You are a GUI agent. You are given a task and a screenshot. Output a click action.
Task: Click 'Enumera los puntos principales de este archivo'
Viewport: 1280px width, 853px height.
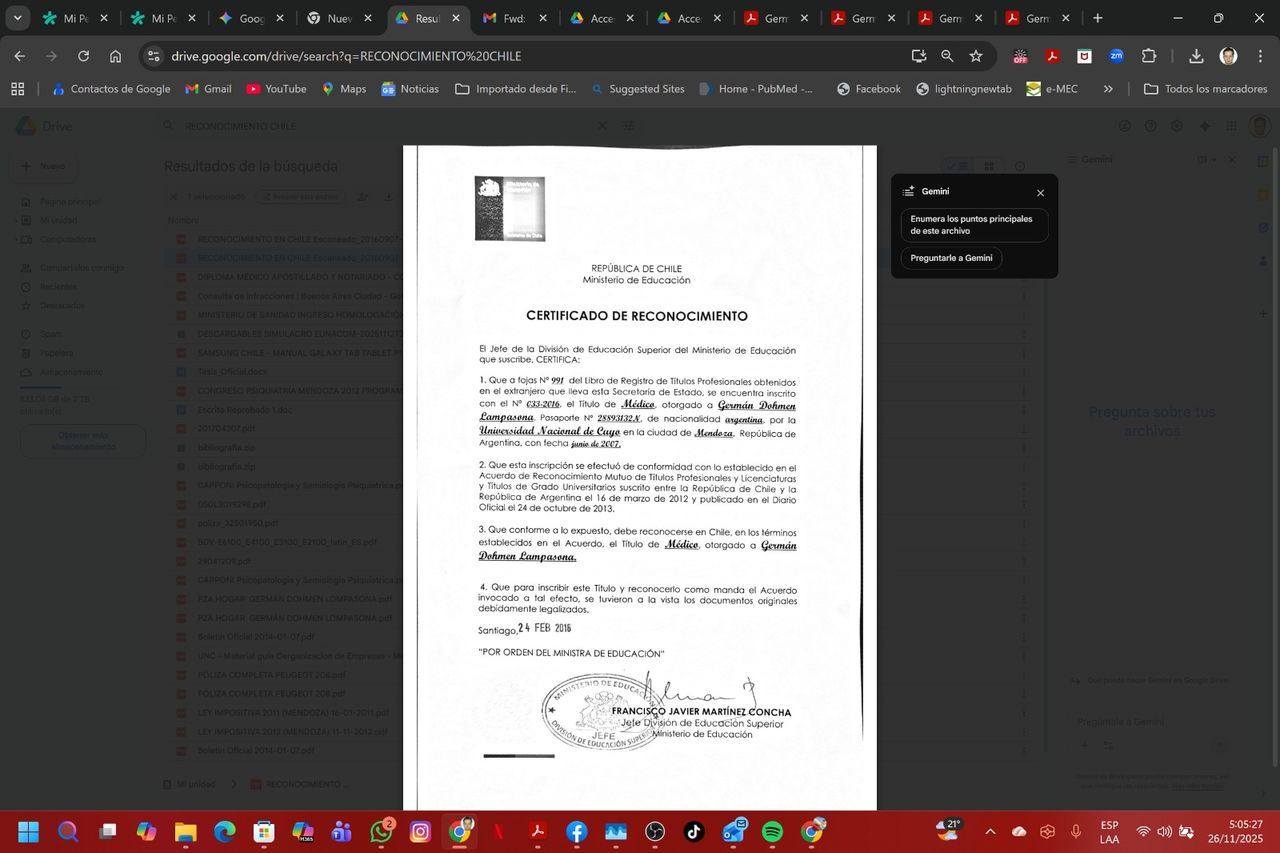point(974,225)
